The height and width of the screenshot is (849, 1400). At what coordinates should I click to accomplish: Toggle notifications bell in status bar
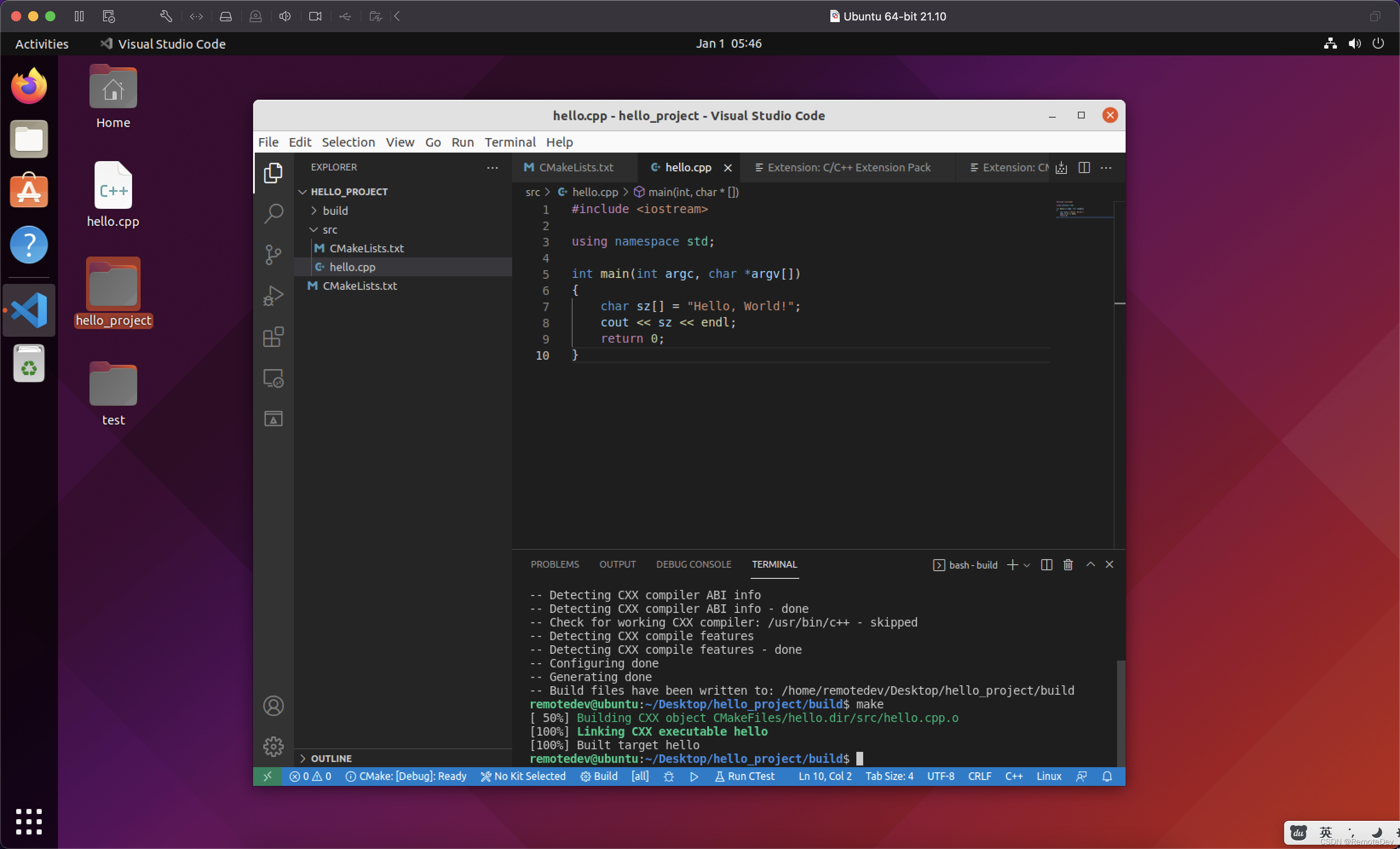1107,776
